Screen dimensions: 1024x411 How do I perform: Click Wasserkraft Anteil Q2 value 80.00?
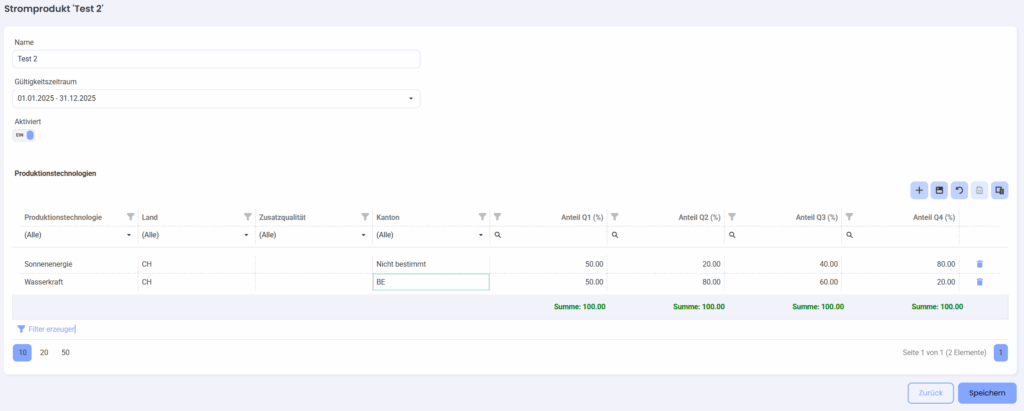(x=711, y=282)
